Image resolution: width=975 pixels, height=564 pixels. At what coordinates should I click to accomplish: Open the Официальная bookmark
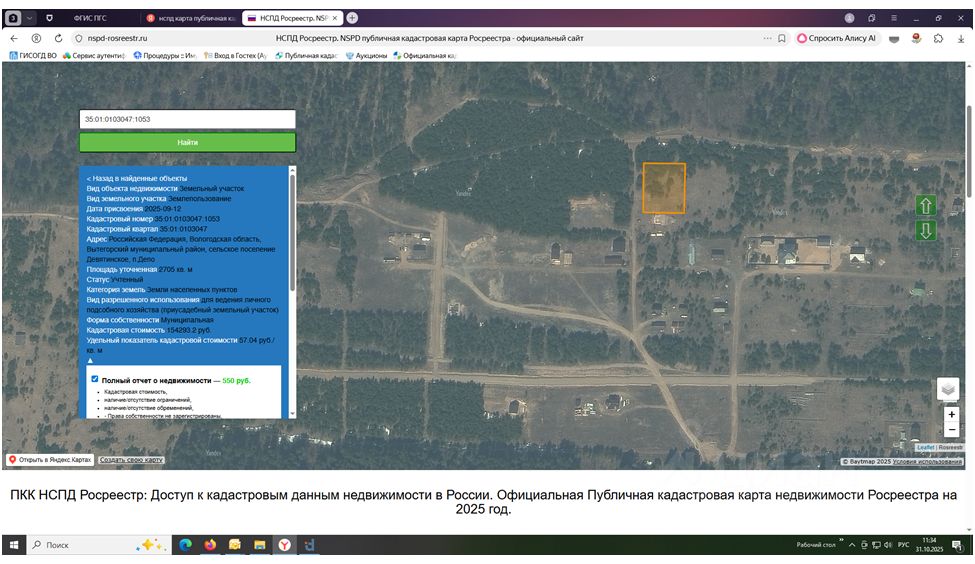[x=425, y=55]
